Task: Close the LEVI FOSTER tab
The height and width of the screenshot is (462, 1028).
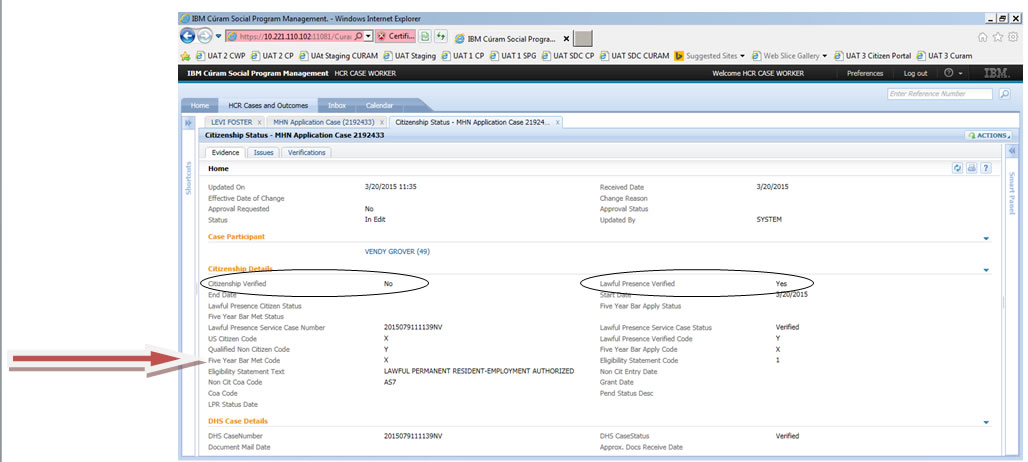Action: [x=260, y=123]
